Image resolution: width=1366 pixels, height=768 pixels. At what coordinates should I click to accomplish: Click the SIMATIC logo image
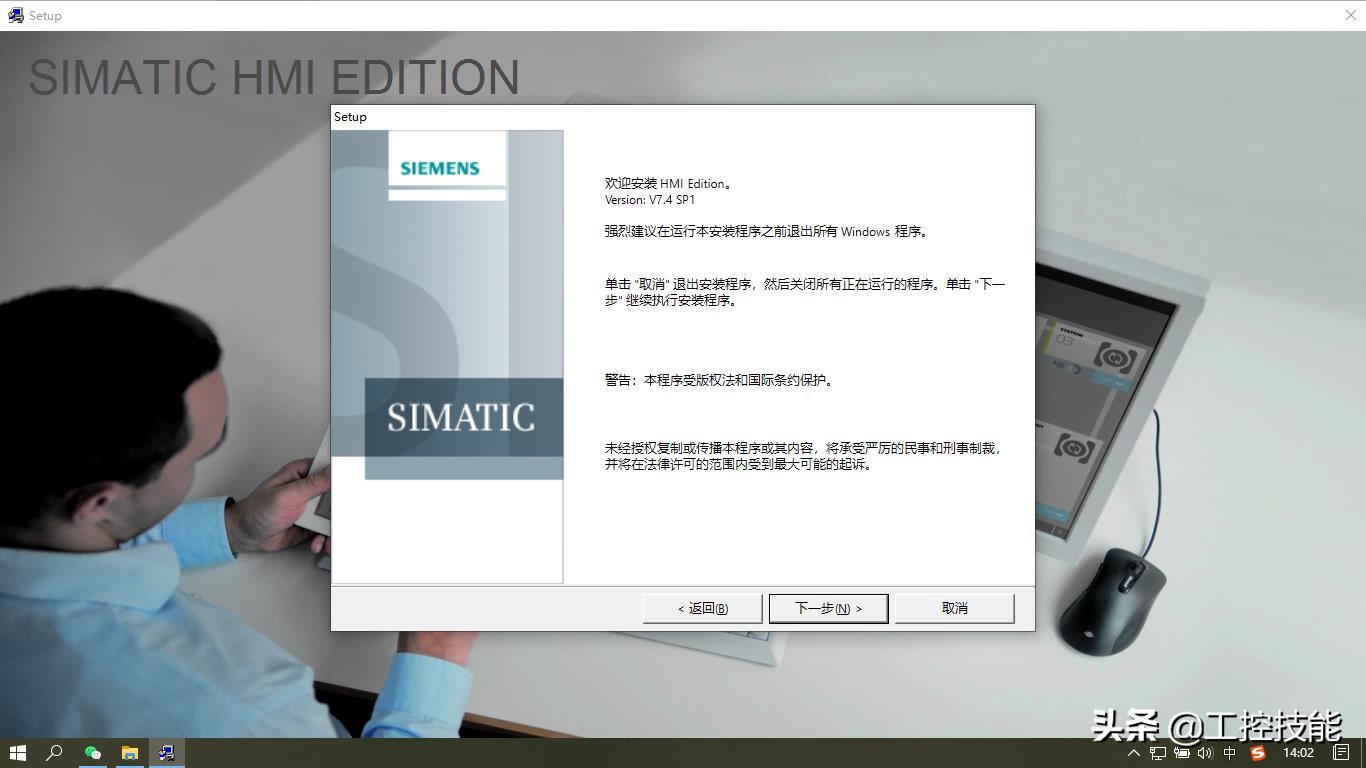tap(462, 417)
